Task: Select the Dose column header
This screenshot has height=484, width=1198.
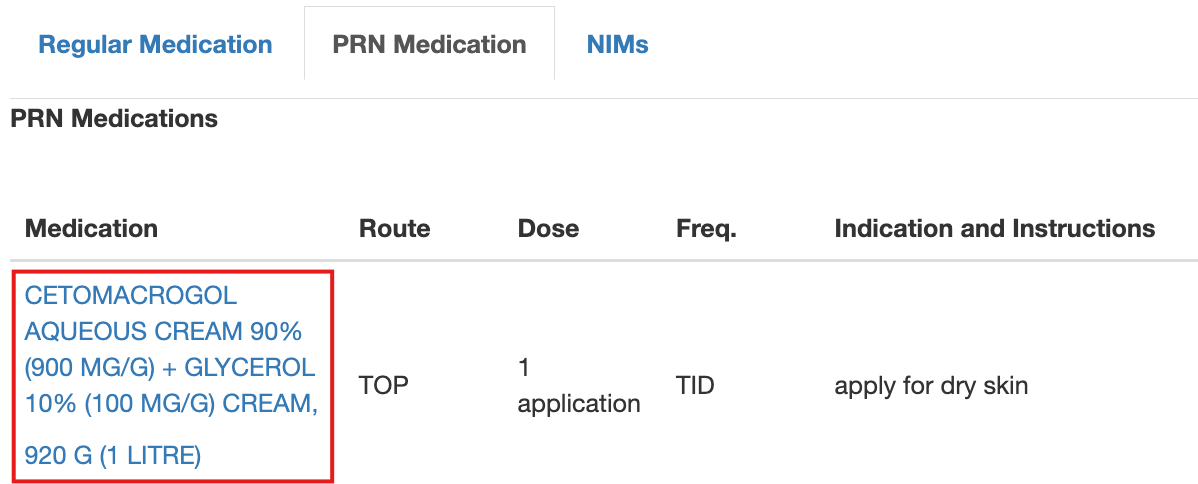Action: [548, 228]
